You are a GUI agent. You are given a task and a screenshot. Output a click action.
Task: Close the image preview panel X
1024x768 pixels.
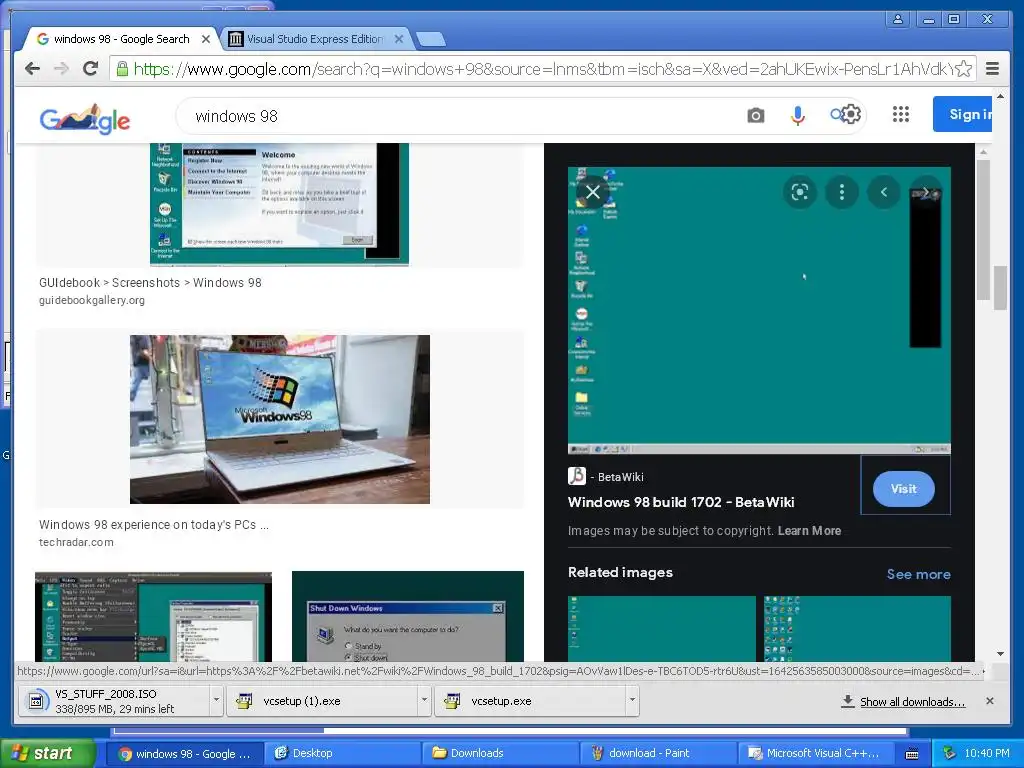point(592,192)
